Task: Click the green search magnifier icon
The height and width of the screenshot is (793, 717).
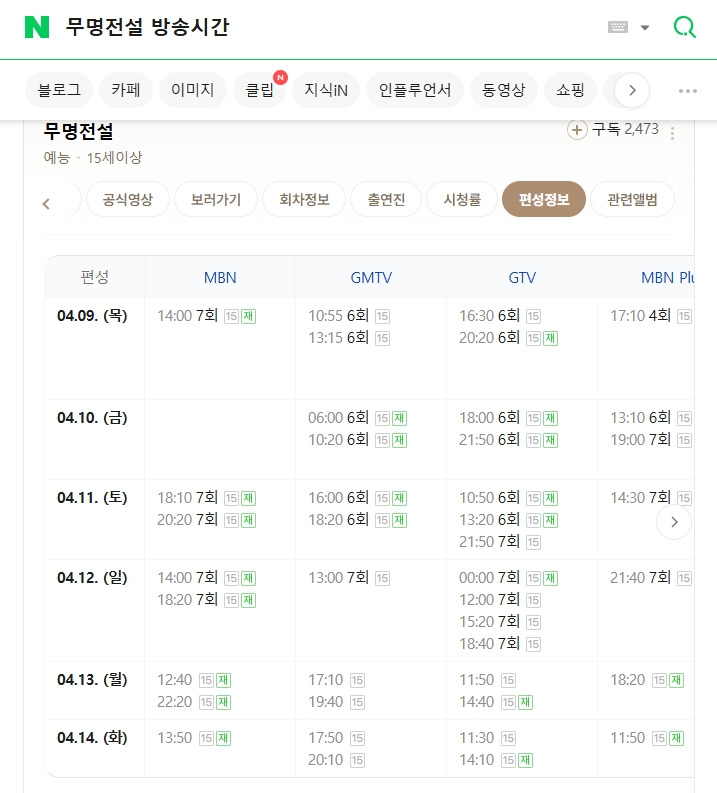Action: click(685, 27)
